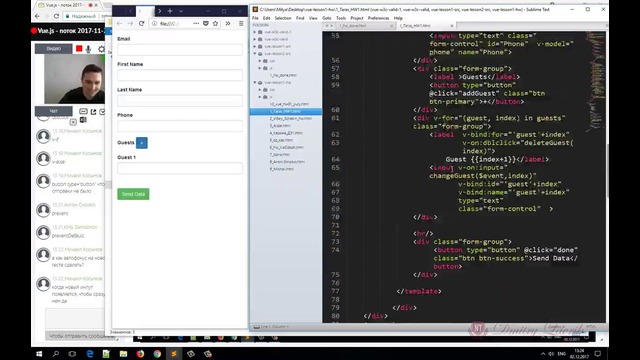
Task: Close the 1_hw_done.html editor tab
Action: coord(391,26)
